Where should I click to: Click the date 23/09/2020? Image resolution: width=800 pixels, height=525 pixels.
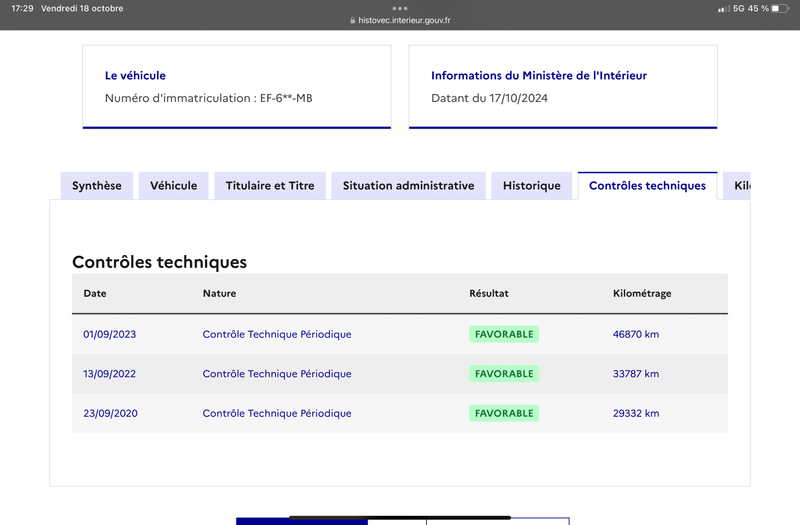pyautogui.click(x=110, y=413)
